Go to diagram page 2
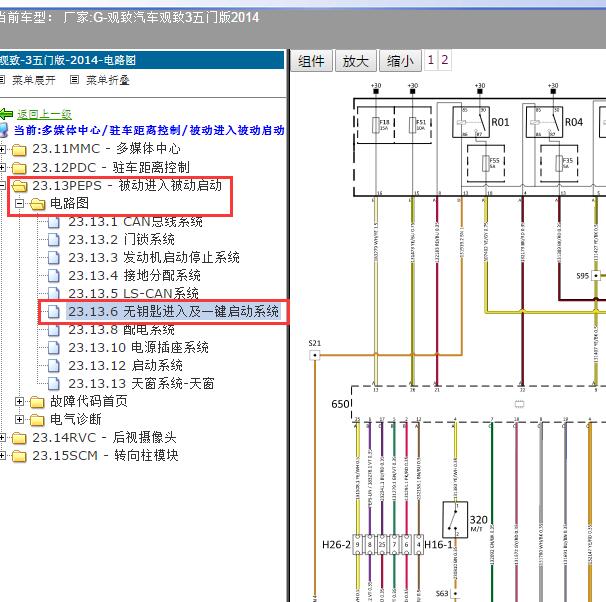The width and height of the screenshot is (606, 602). 444,60
